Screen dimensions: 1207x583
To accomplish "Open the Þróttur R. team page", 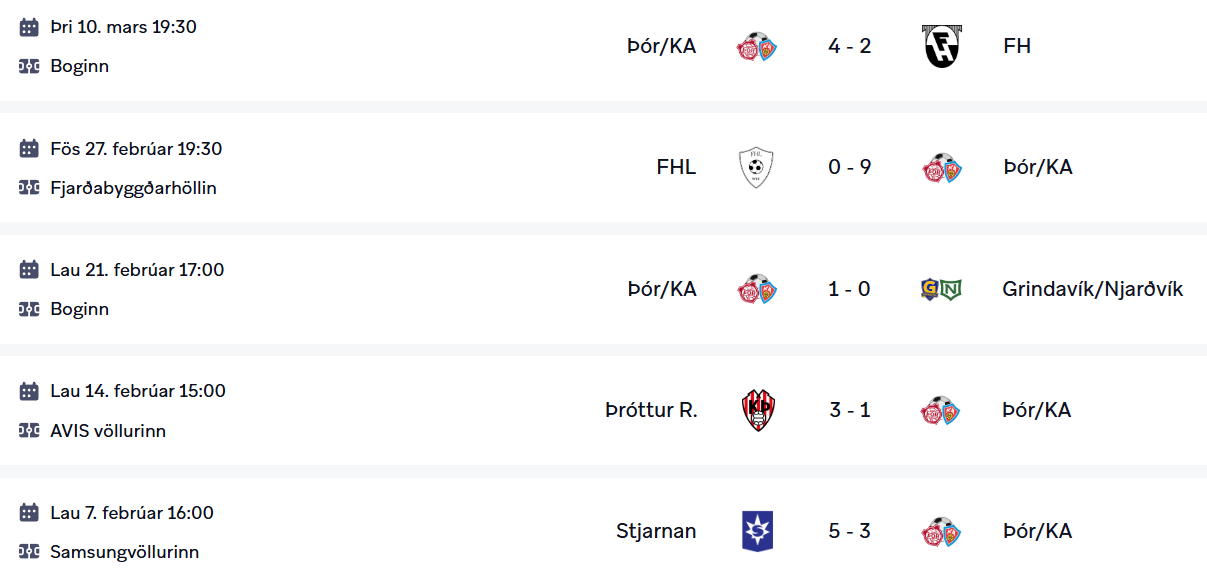I will pyautogui.click(x=651, y=410).
